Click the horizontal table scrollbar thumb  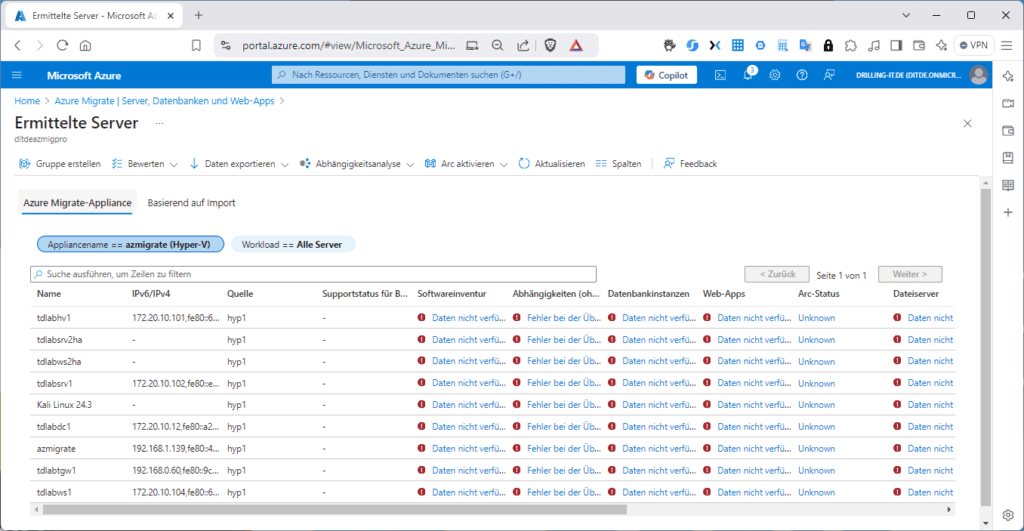click(x=335, y=509)
